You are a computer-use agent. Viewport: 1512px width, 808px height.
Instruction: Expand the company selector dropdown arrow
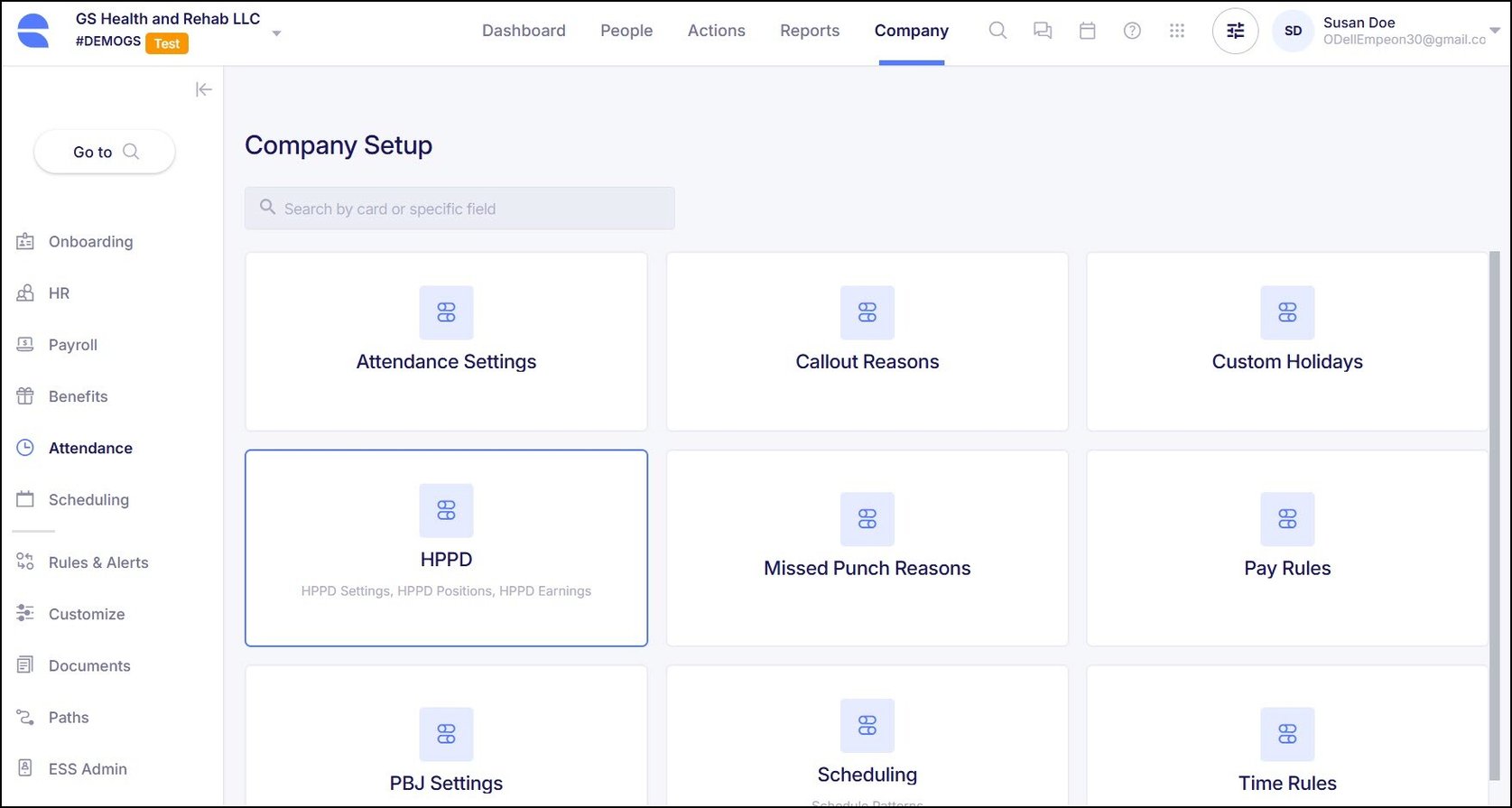click(277, 33)
